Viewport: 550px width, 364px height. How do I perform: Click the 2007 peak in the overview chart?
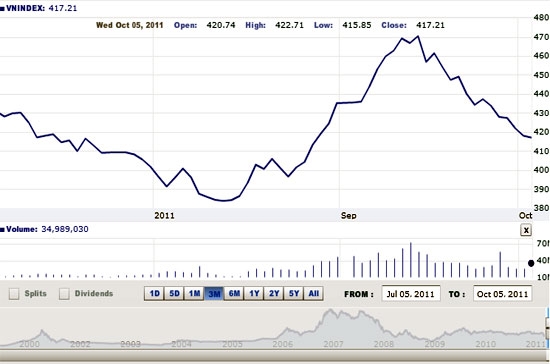point(330,311)
